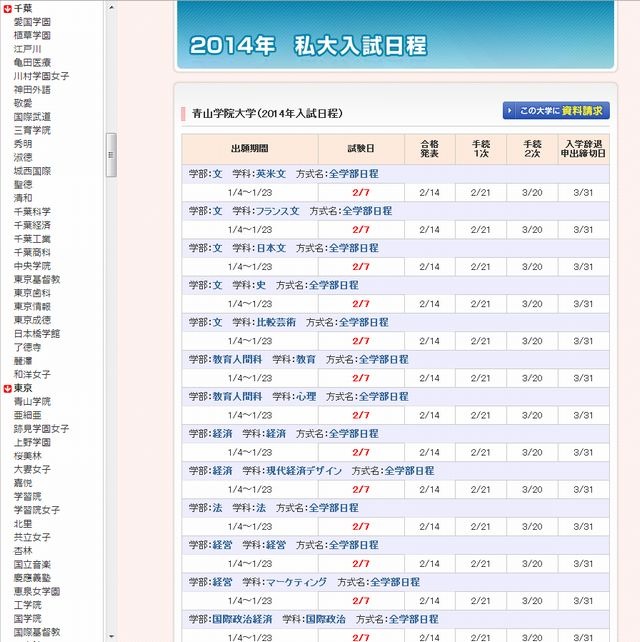Open the 国際政治 department link
Screen dimensions: 640x642
pyautogui.click(x=326, y=619)
